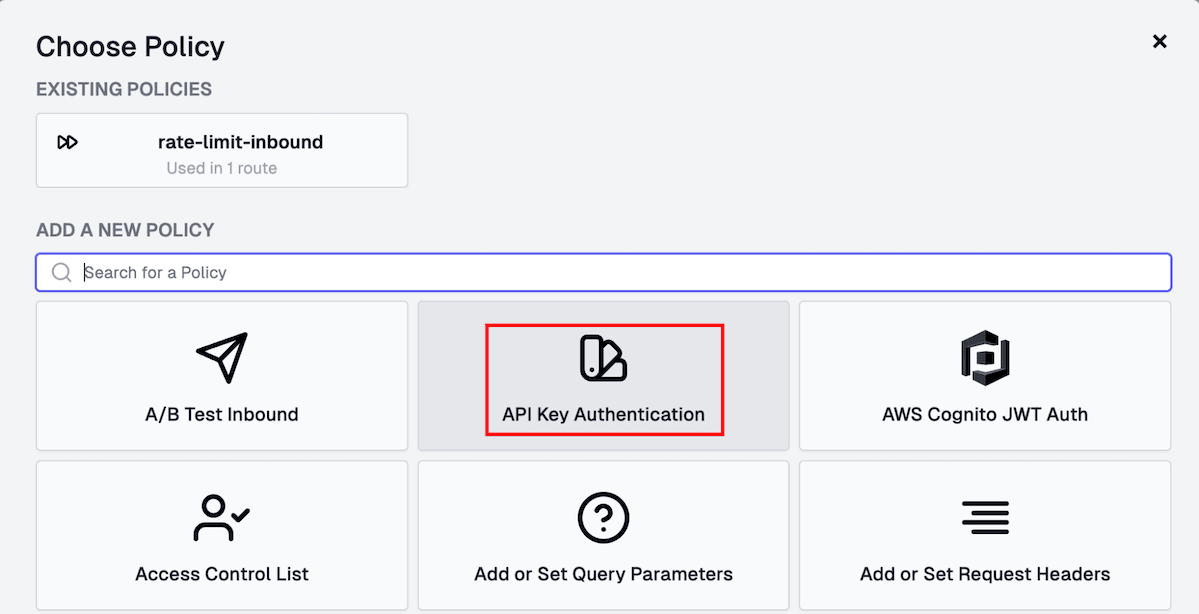This screenshot has width=1199, height=614.
Task: Open the existing rate-limit-inbound policy
Action: [221, 150]
